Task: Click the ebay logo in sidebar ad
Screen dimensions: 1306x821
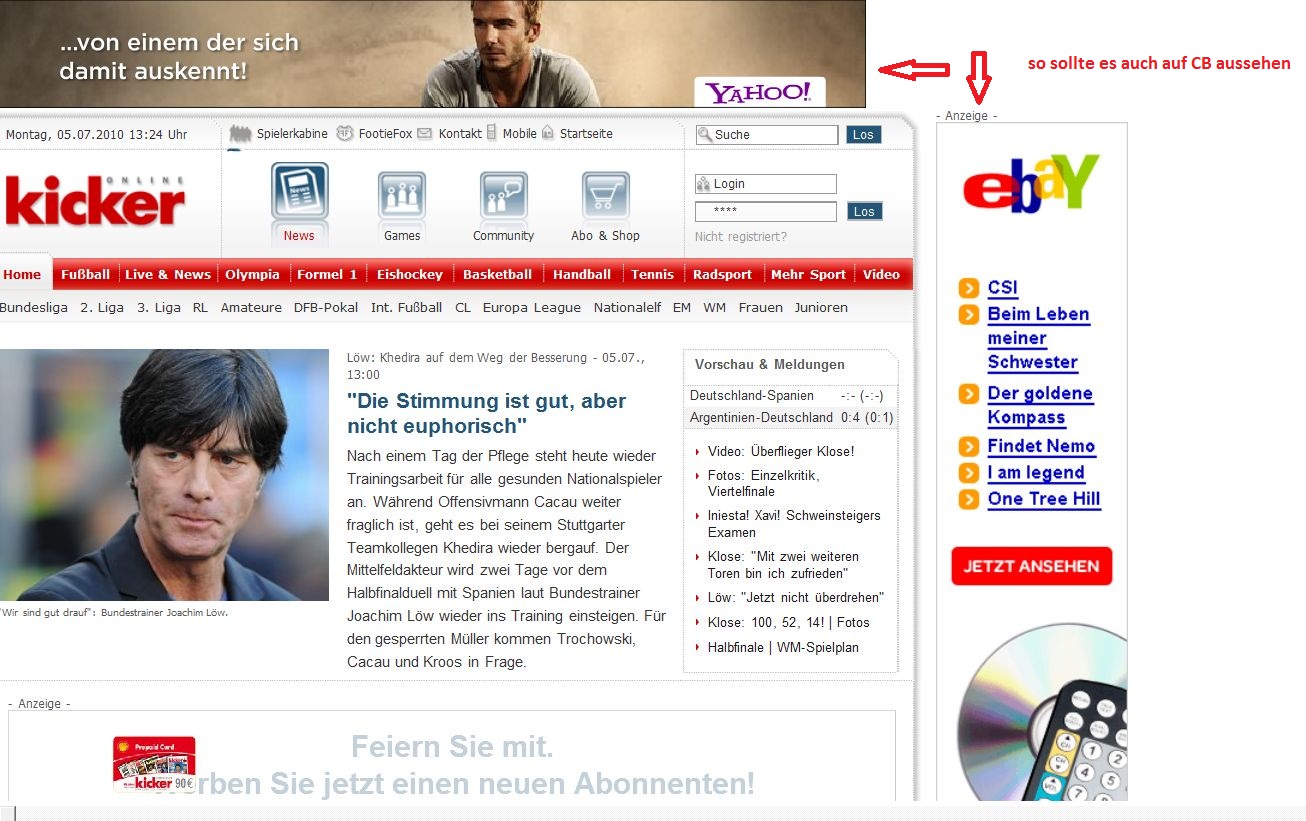Action: pos(1031,182)
